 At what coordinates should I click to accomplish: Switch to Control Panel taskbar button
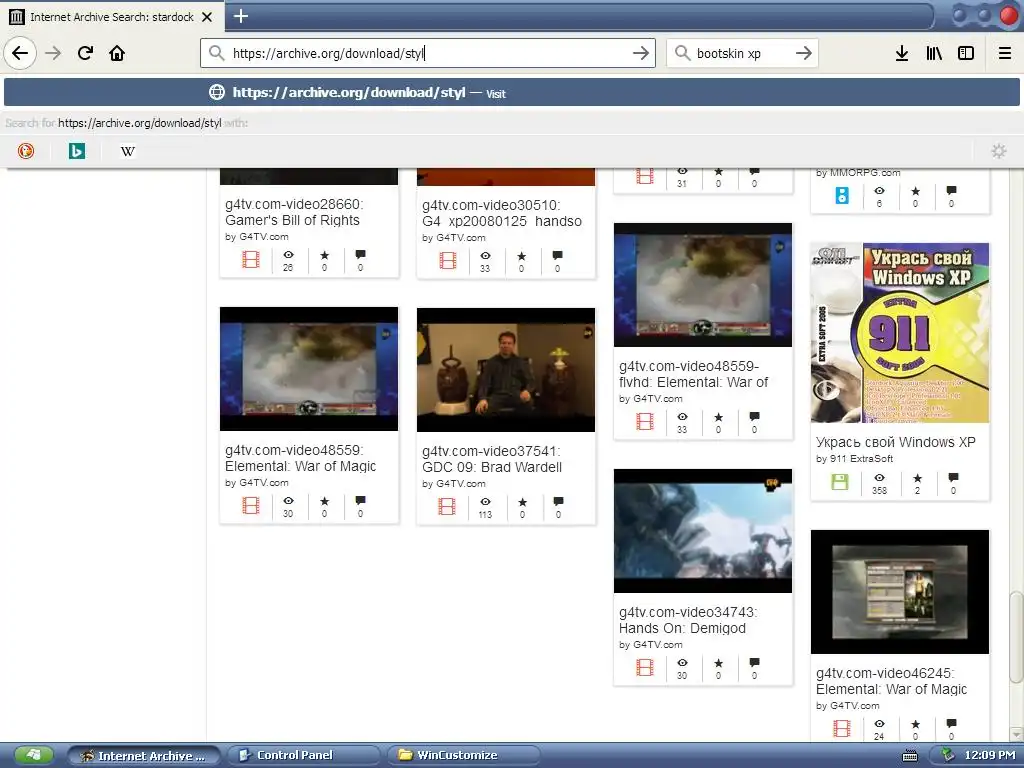point(303,756)
